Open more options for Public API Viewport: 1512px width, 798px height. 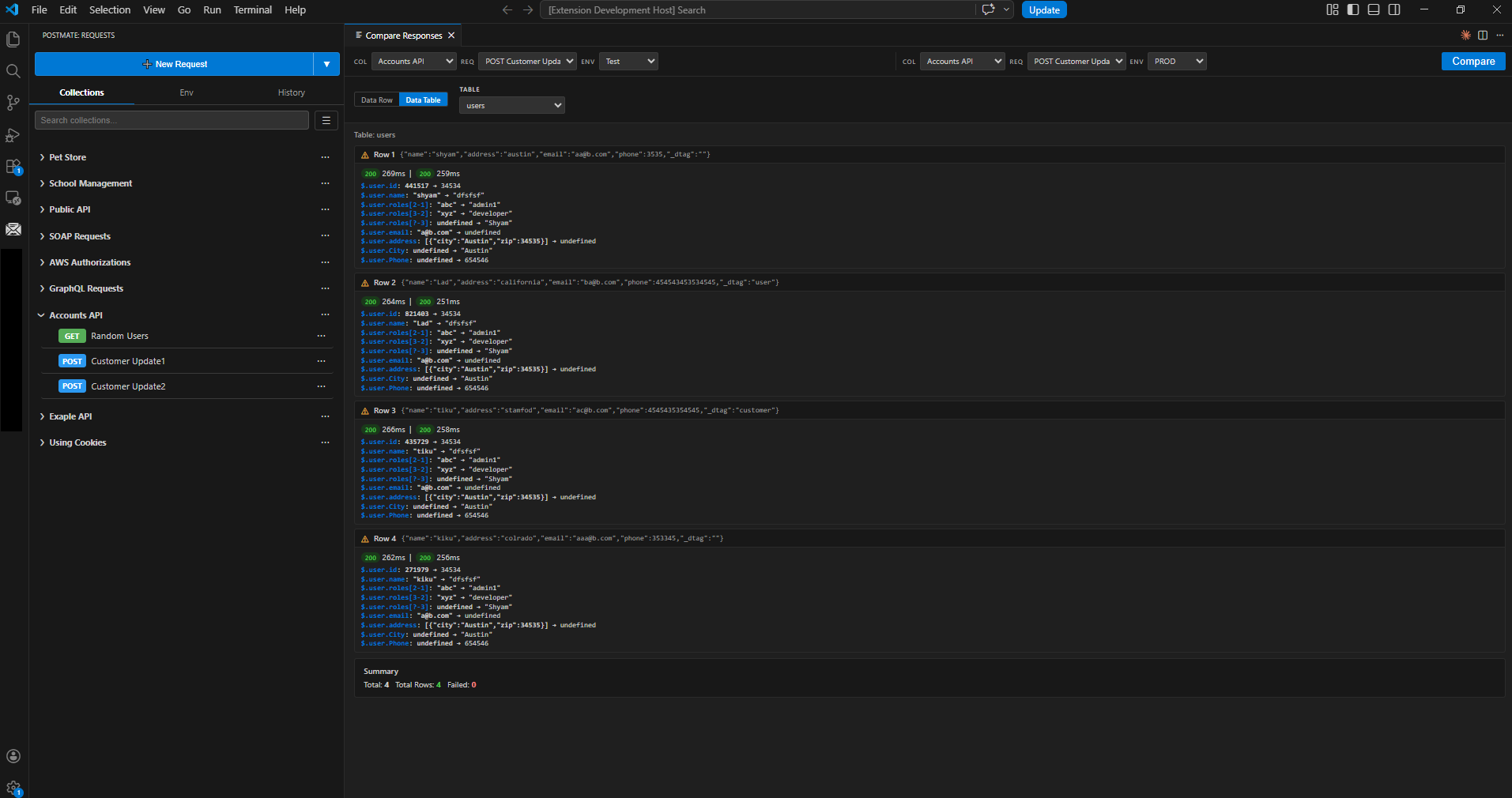click(x=325, y=209)
